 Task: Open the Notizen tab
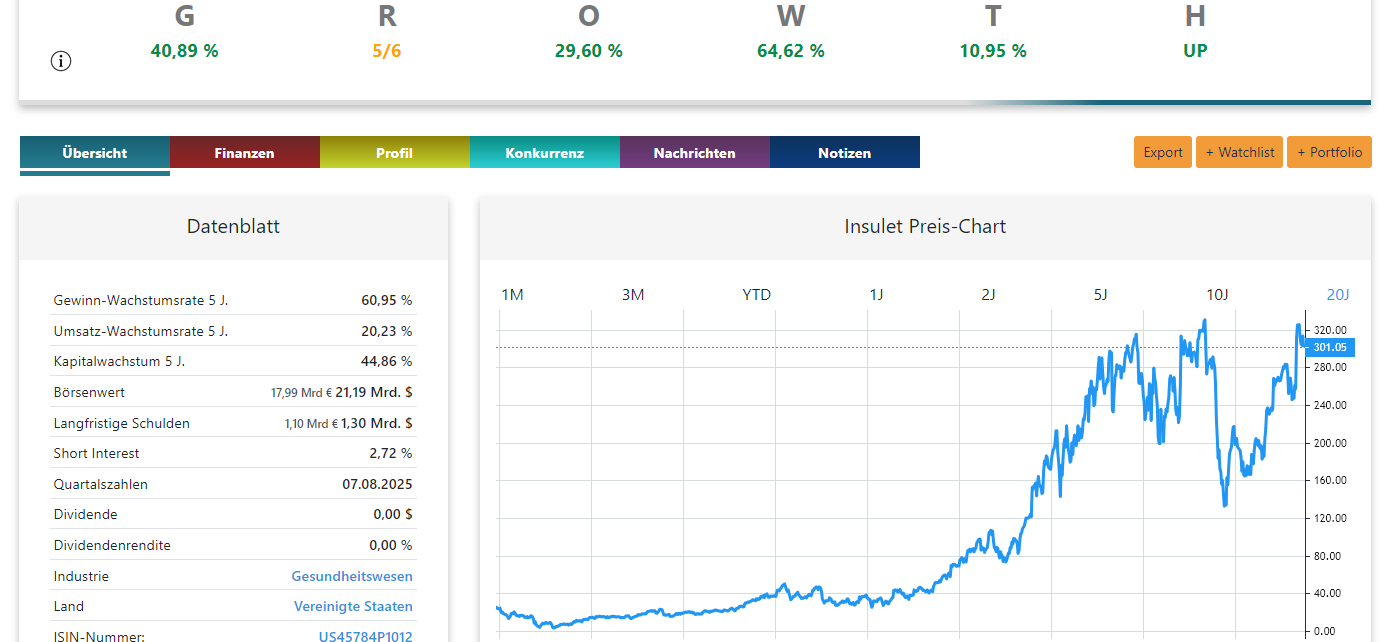[x=845, y=153]
